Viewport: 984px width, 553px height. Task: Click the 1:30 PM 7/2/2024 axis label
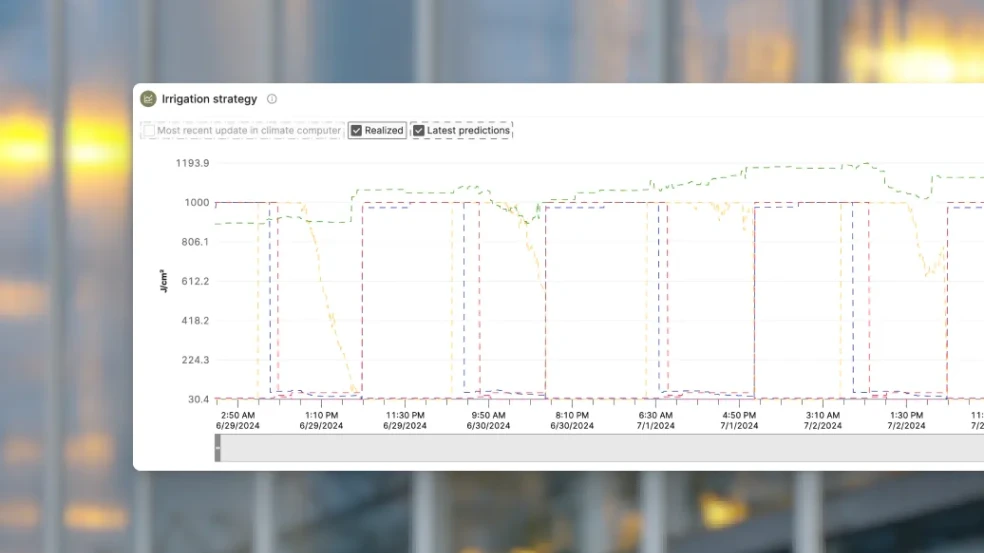click(906, 420)
